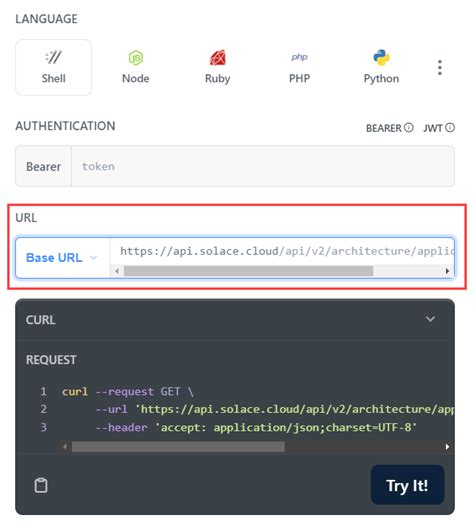Click the PHP logo icon
The height and width of the screenshot is (523, 474).
(300, 57)
